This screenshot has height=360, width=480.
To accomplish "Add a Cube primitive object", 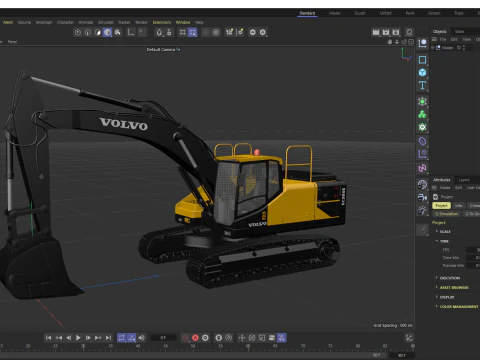I will (422, 72).
